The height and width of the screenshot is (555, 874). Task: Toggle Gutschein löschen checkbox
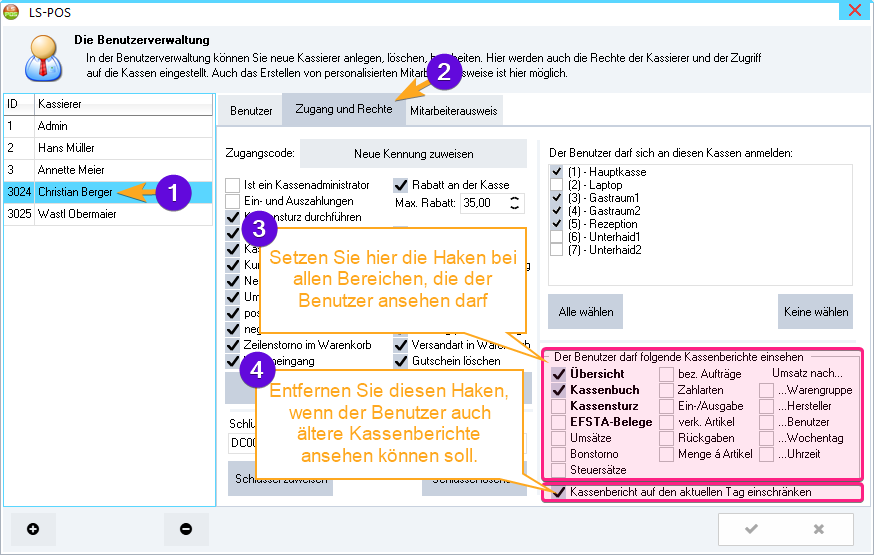(x=400, y=361)
